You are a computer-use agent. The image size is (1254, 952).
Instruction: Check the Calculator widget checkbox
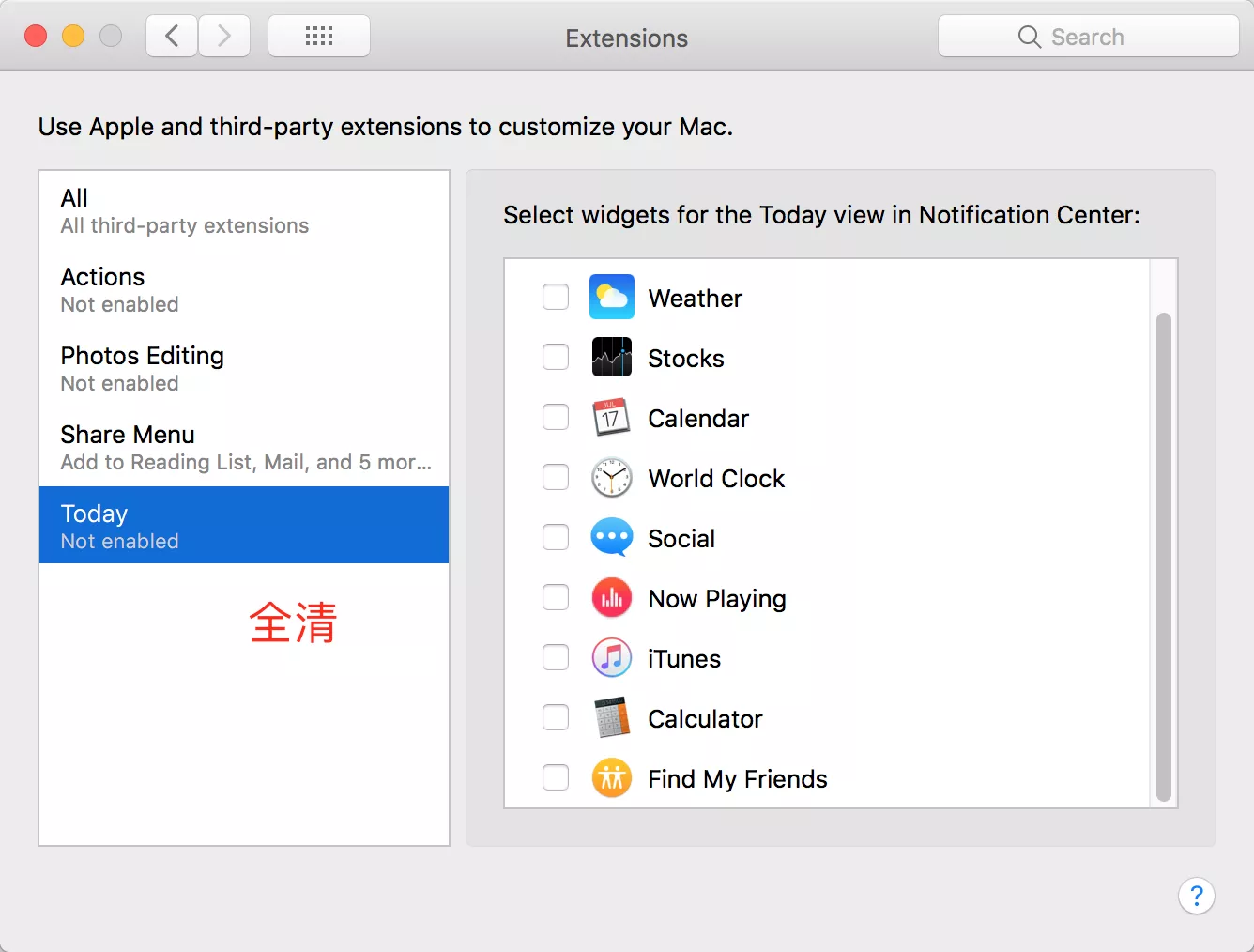(x=556, y=717)
